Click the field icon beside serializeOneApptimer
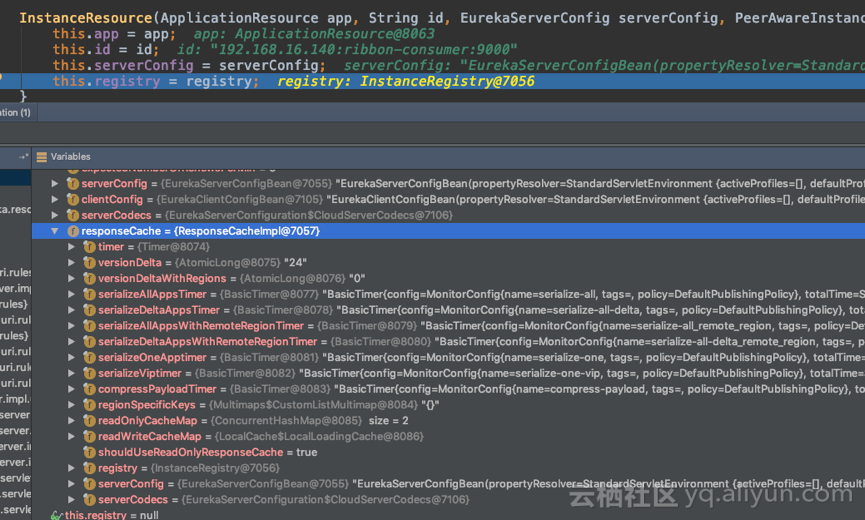 [89, 357]
